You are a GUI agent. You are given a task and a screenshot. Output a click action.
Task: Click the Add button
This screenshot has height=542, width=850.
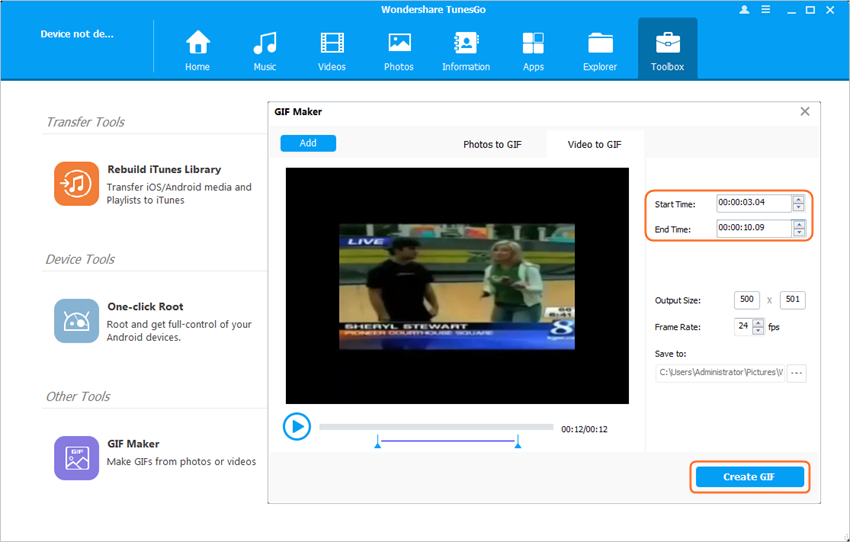[x=308, y=143]
